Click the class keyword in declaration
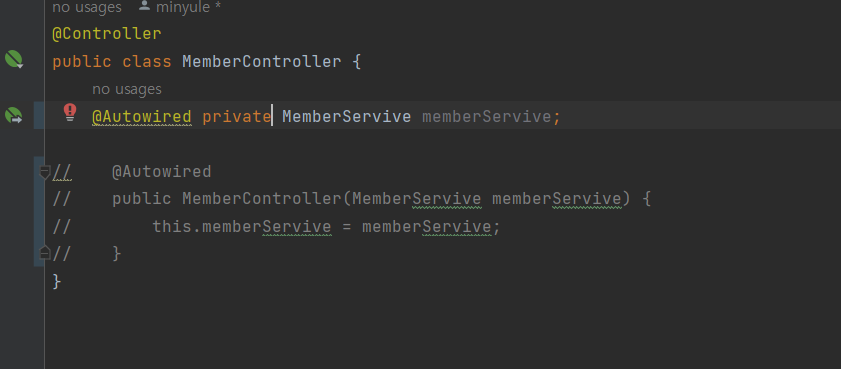This screenshot has height=369, width=841. pyautogui.click(x=147, y=61)
